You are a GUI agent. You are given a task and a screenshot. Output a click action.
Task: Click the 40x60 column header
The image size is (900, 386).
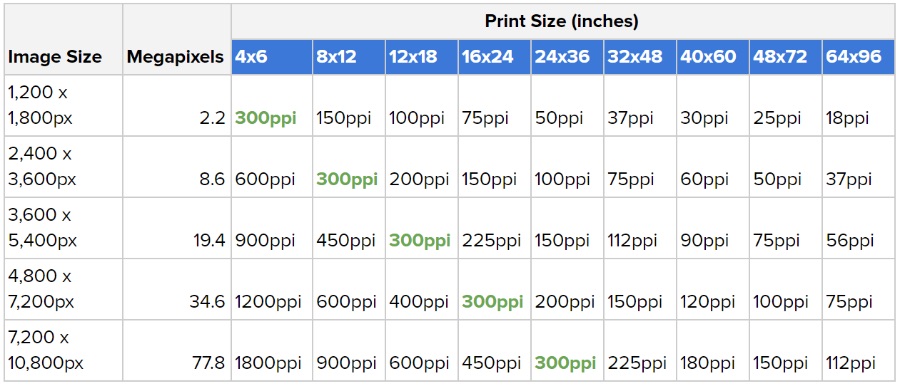coord(713,57)
